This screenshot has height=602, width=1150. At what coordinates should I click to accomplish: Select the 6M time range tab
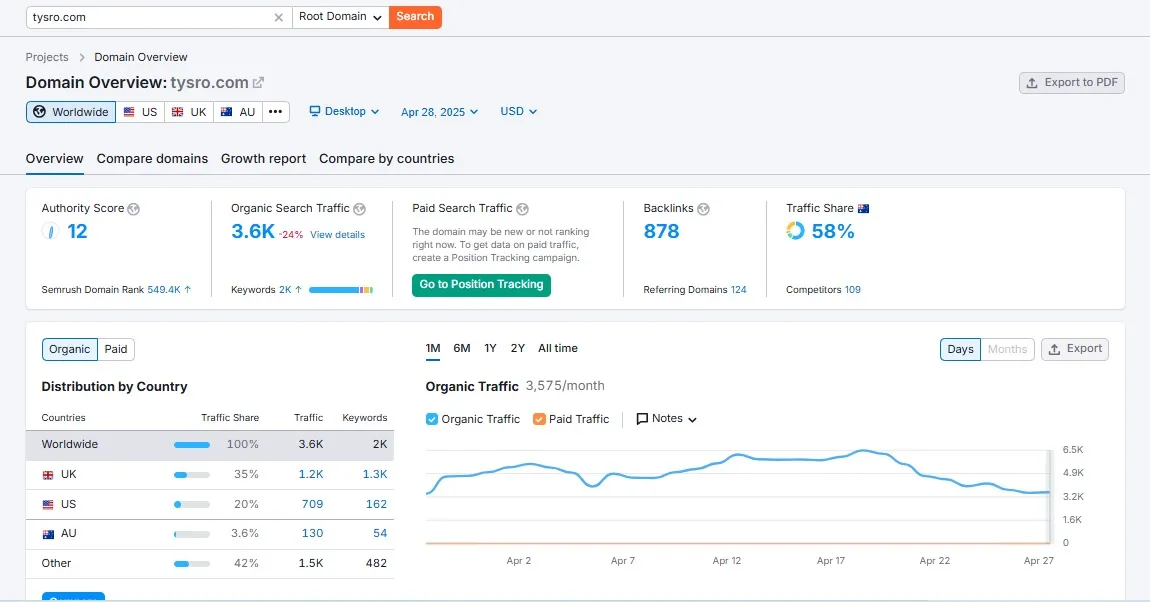[461, 348]
